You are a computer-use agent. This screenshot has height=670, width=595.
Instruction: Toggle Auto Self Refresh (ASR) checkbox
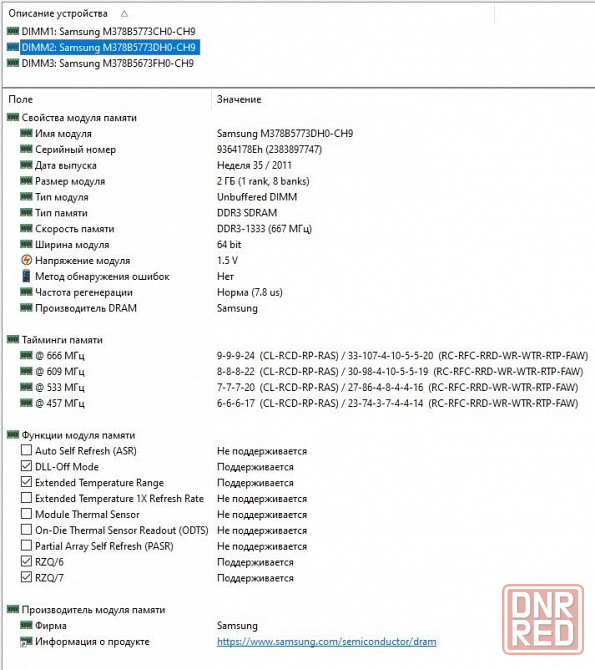pos(27,450)
